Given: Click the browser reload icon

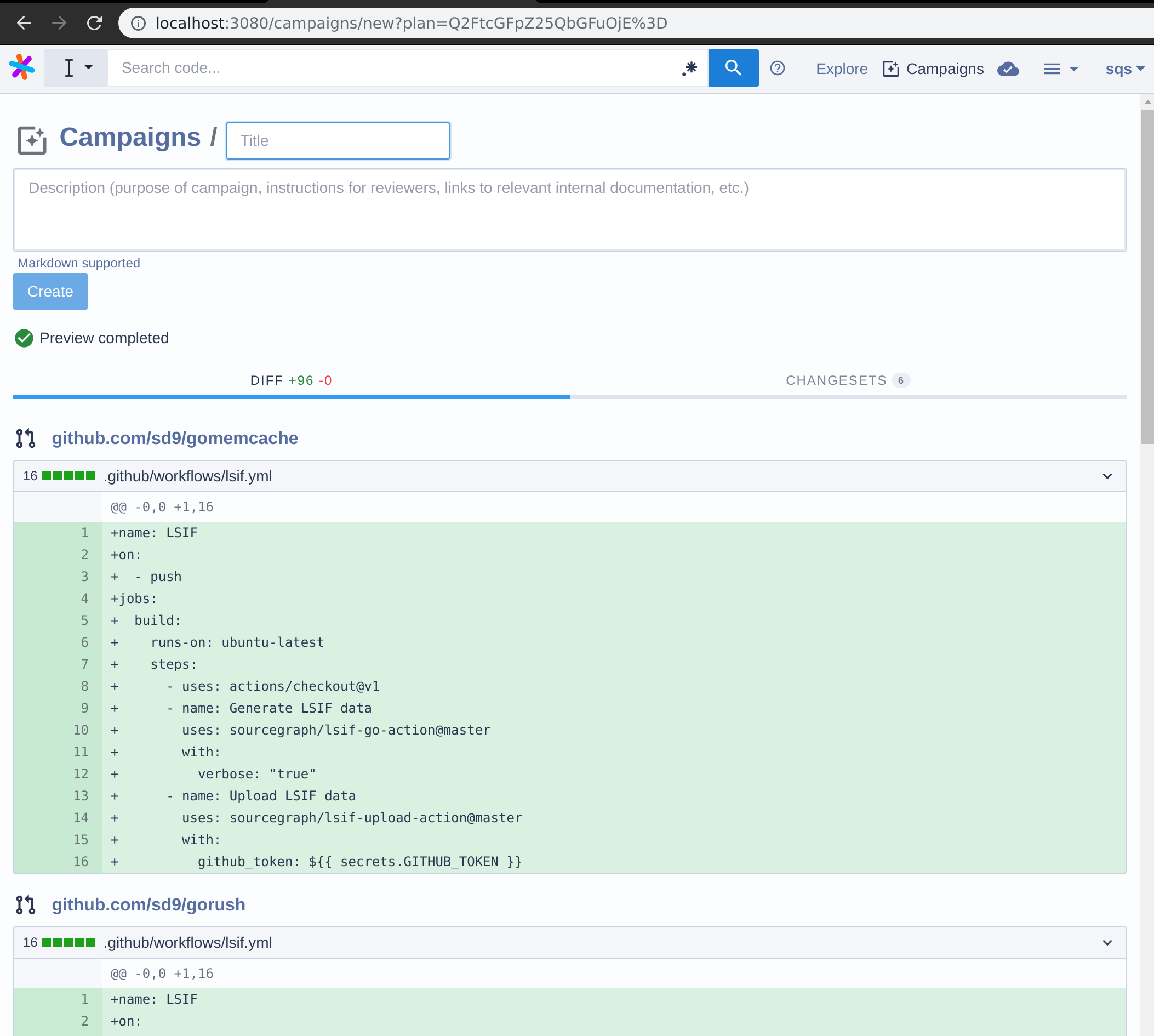Looking at the screenshot, I should (94, 23).
